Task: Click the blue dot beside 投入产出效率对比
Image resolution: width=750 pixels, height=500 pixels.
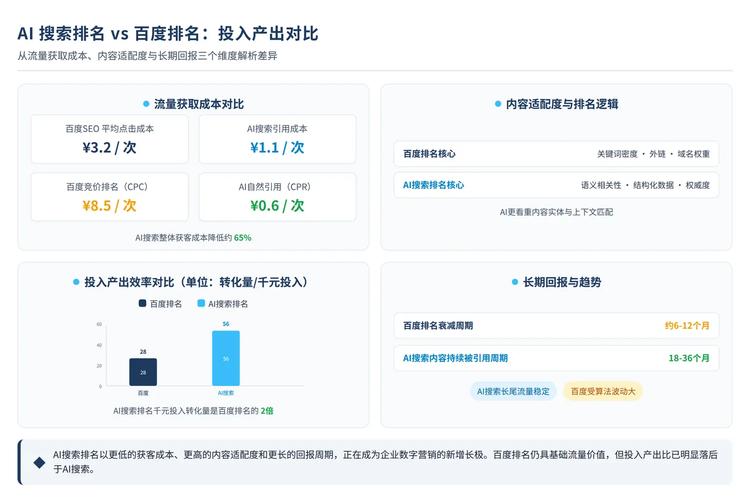Action: [76, 282]
